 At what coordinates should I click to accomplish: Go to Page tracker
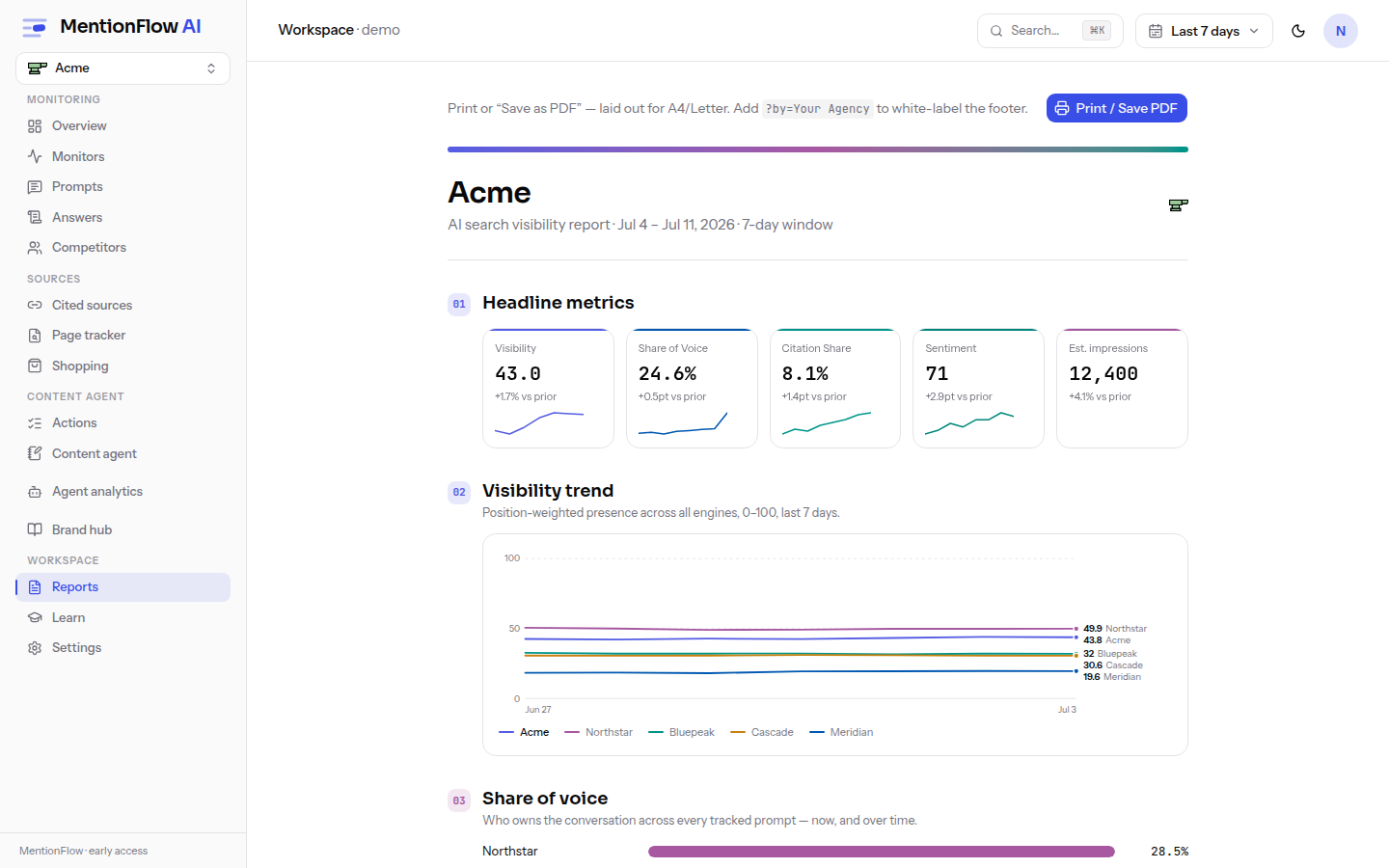[x=123, y=336]
